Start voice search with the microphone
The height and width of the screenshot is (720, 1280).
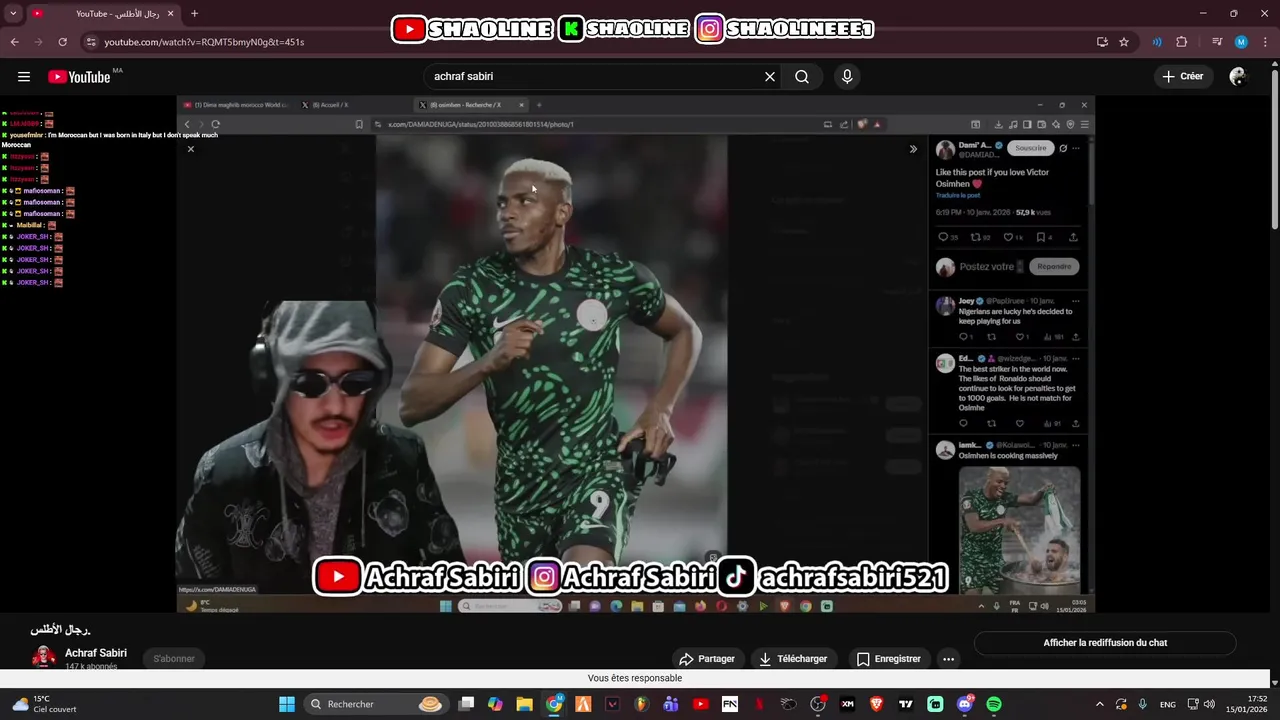point(847,76)
